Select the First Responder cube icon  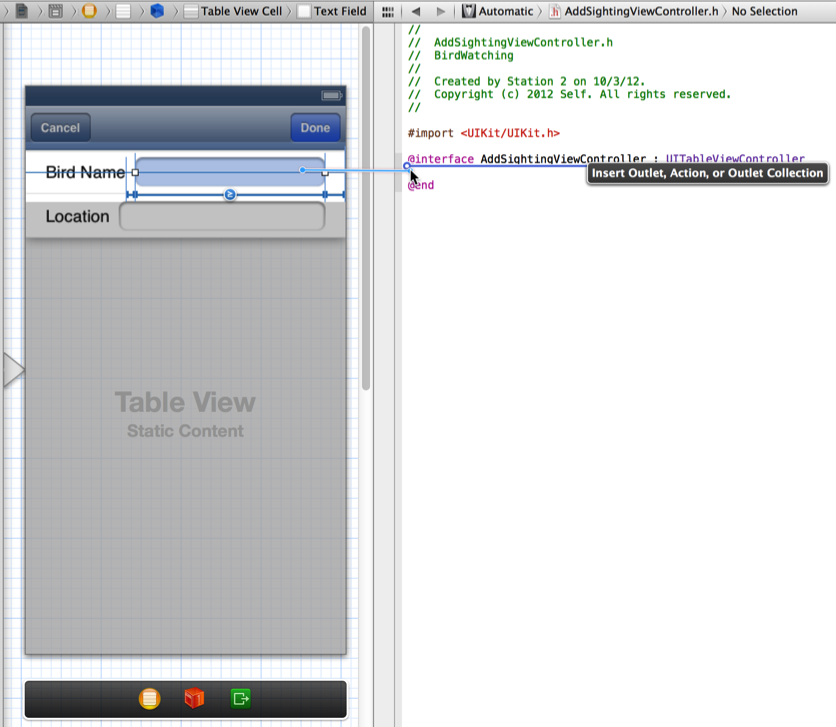pos(194,699)
